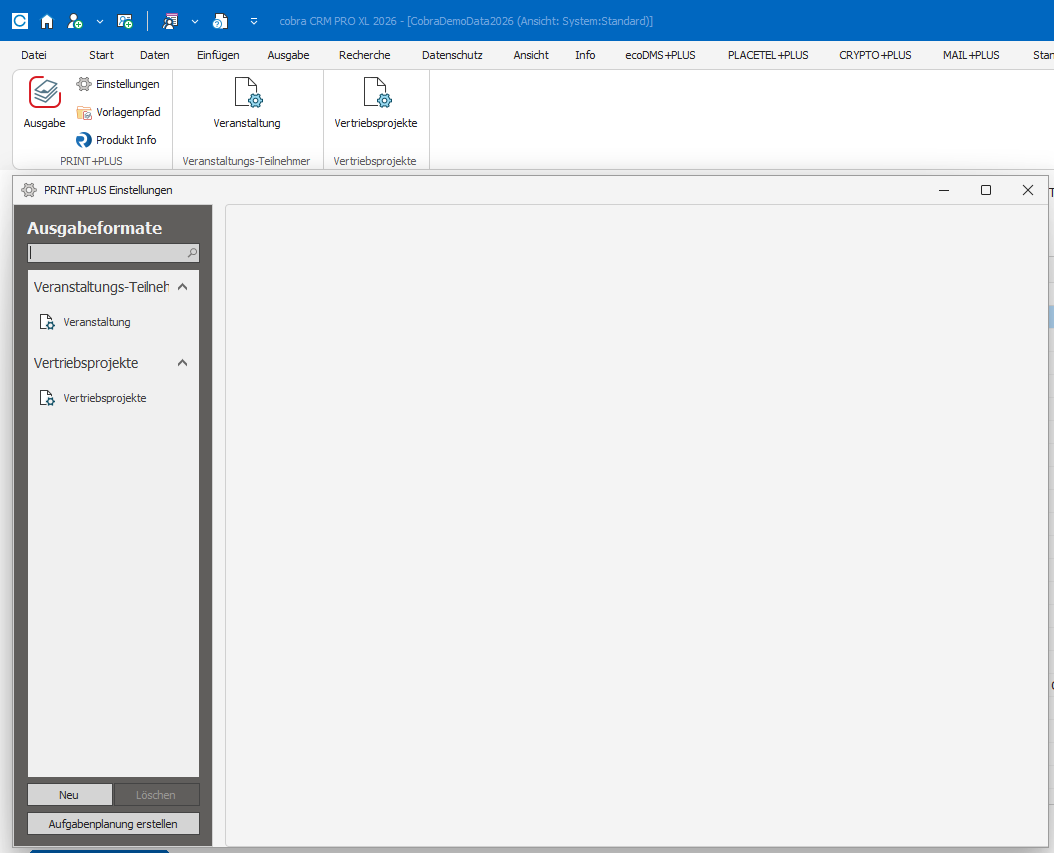Switch to the Einfügen ribbon tab
1054x853 pixels.
(x=218, y=55)
